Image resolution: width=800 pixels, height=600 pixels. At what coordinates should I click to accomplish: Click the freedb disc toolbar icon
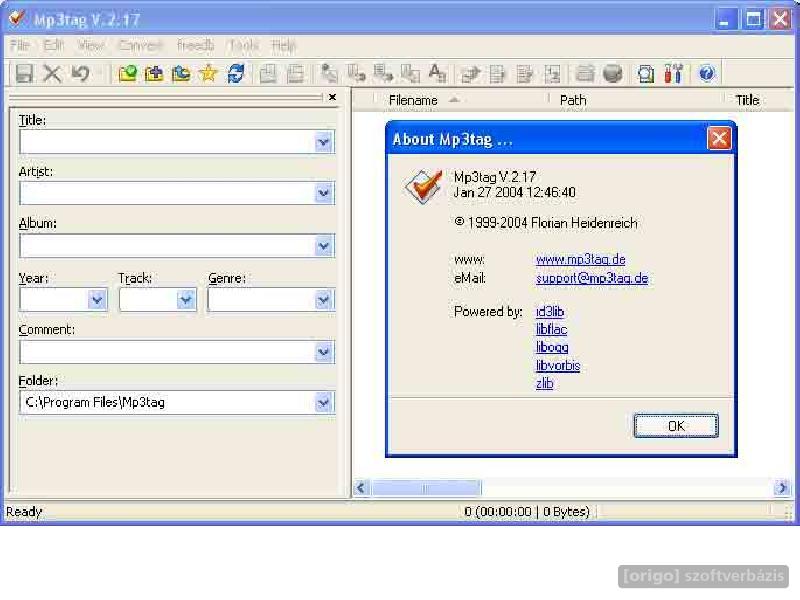pyautogui.click(x=612, y=73)
